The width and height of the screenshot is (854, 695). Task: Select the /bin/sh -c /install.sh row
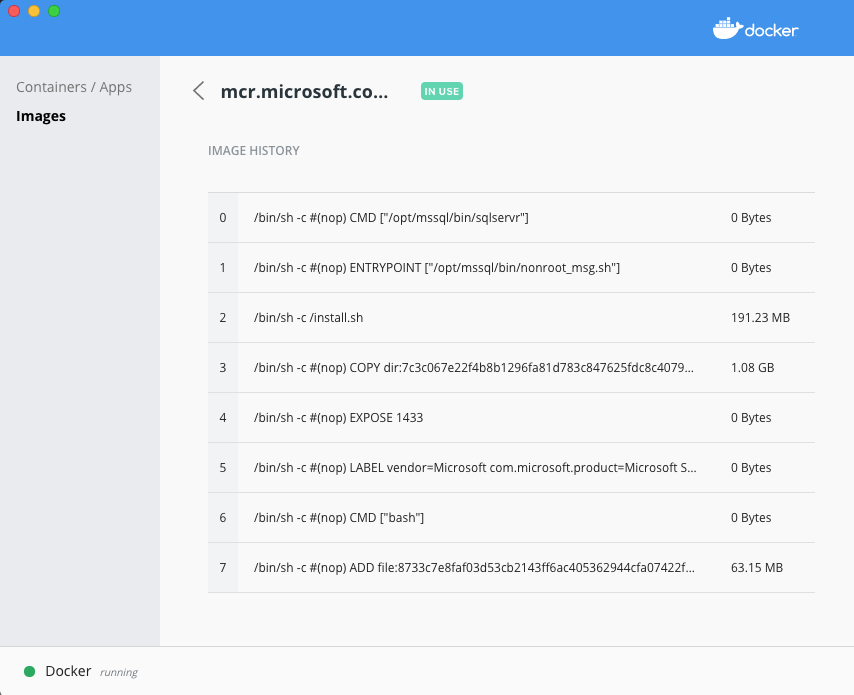pyautogui.click(x=511, y=318)
